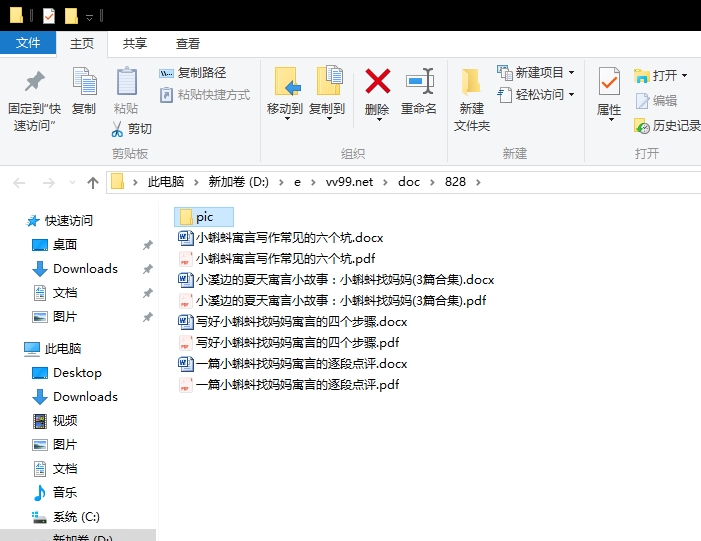This screenshot has width=701, height=541.
Task: Open pinned Pictures (图片) in Quick access
Action: [x=55, y=317]
